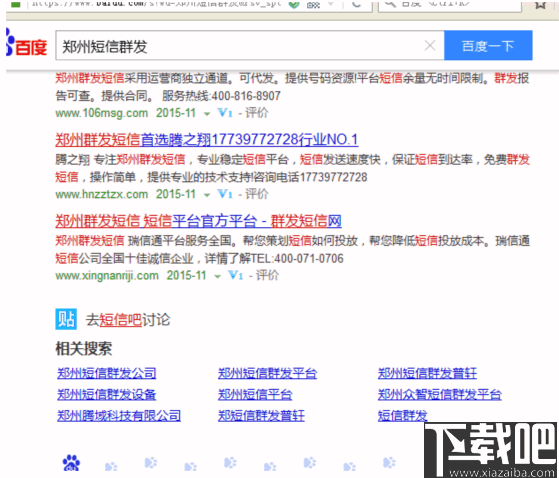This screenshot has height=478, width=559.
Task: Expand dropdown arrow beside www.106msg.com 2015-11
Action: (x=207, y=114)
